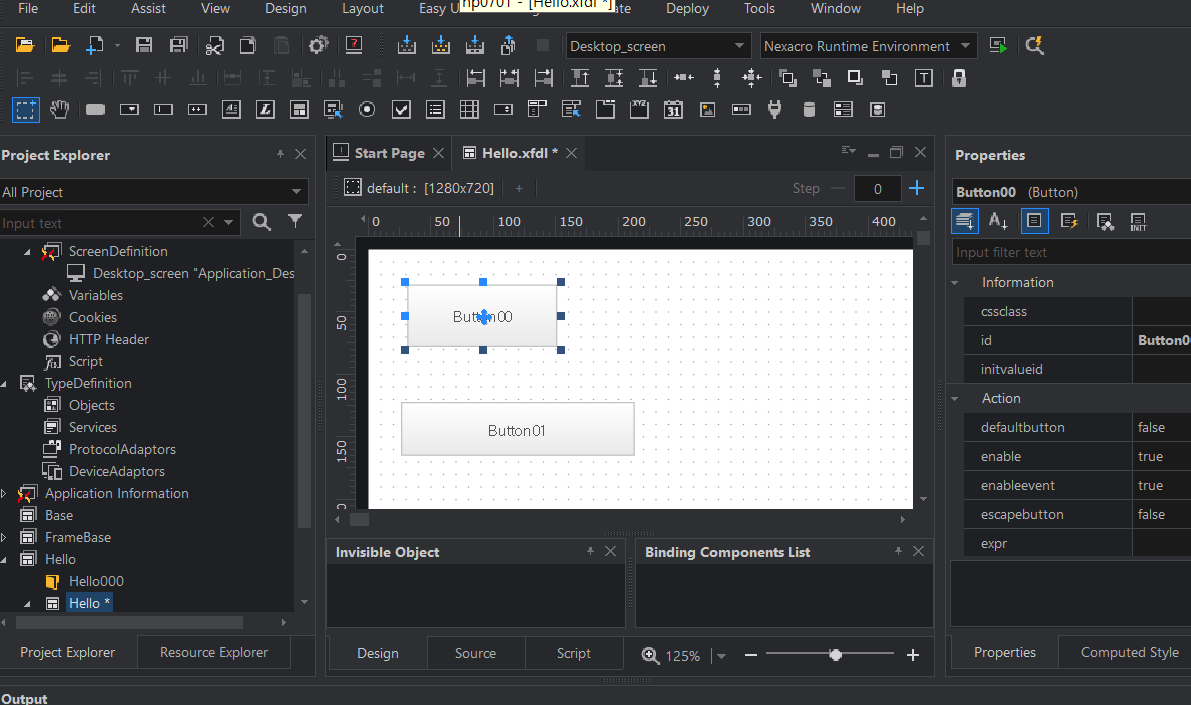Select the ImageViewer component tool
Viewport: 1191px width, 705px height.
[707, 109]
